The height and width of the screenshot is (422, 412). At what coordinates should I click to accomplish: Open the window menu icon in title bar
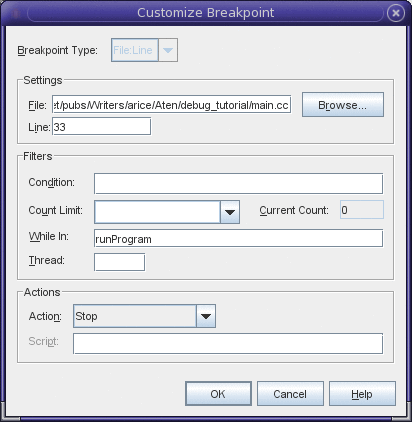tap(15, 13)
